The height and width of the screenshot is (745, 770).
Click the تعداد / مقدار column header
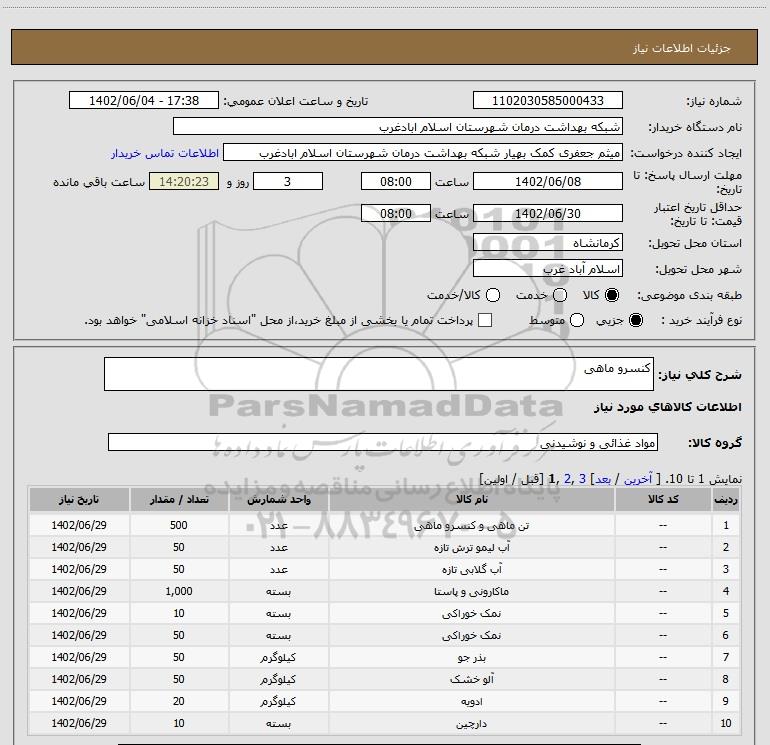point(179,499)
